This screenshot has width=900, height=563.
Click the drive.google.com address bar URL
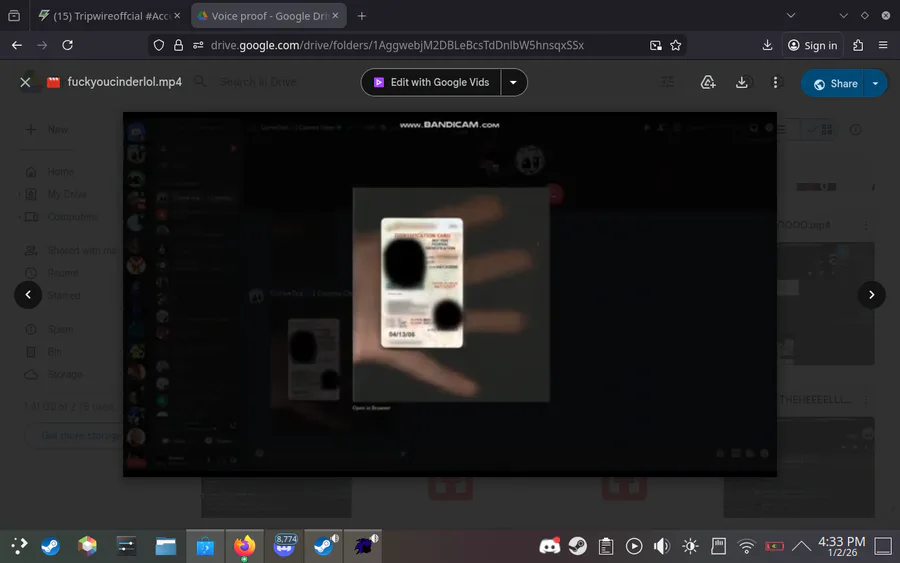pyautogui.click(x=397, y=45)
